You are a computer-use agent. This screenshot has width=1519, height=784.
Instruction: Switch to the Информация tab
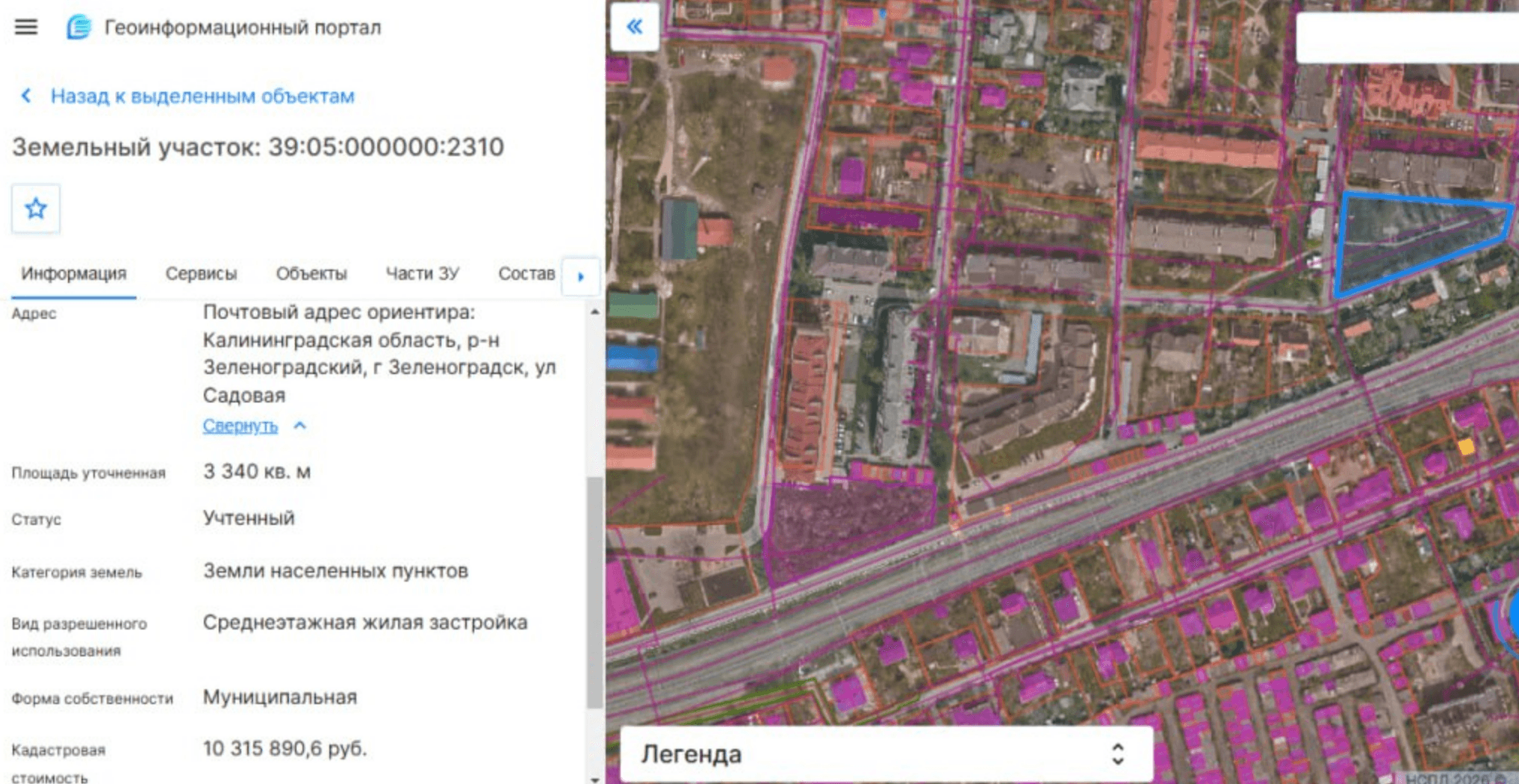tap(74, 273)
